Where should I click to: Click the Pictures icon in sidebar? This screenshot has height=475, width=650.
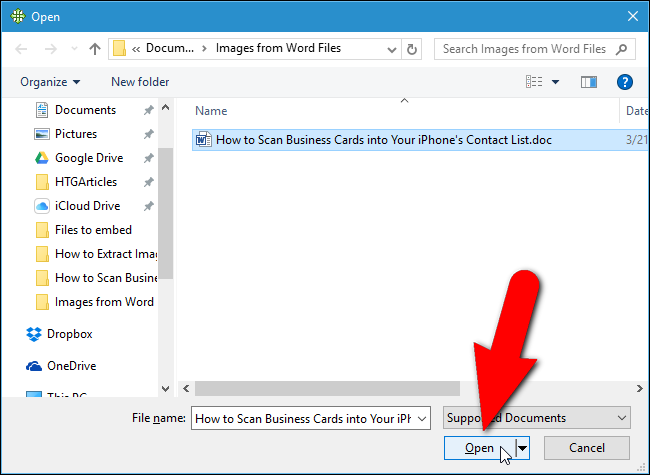click(x=41, y=134)
